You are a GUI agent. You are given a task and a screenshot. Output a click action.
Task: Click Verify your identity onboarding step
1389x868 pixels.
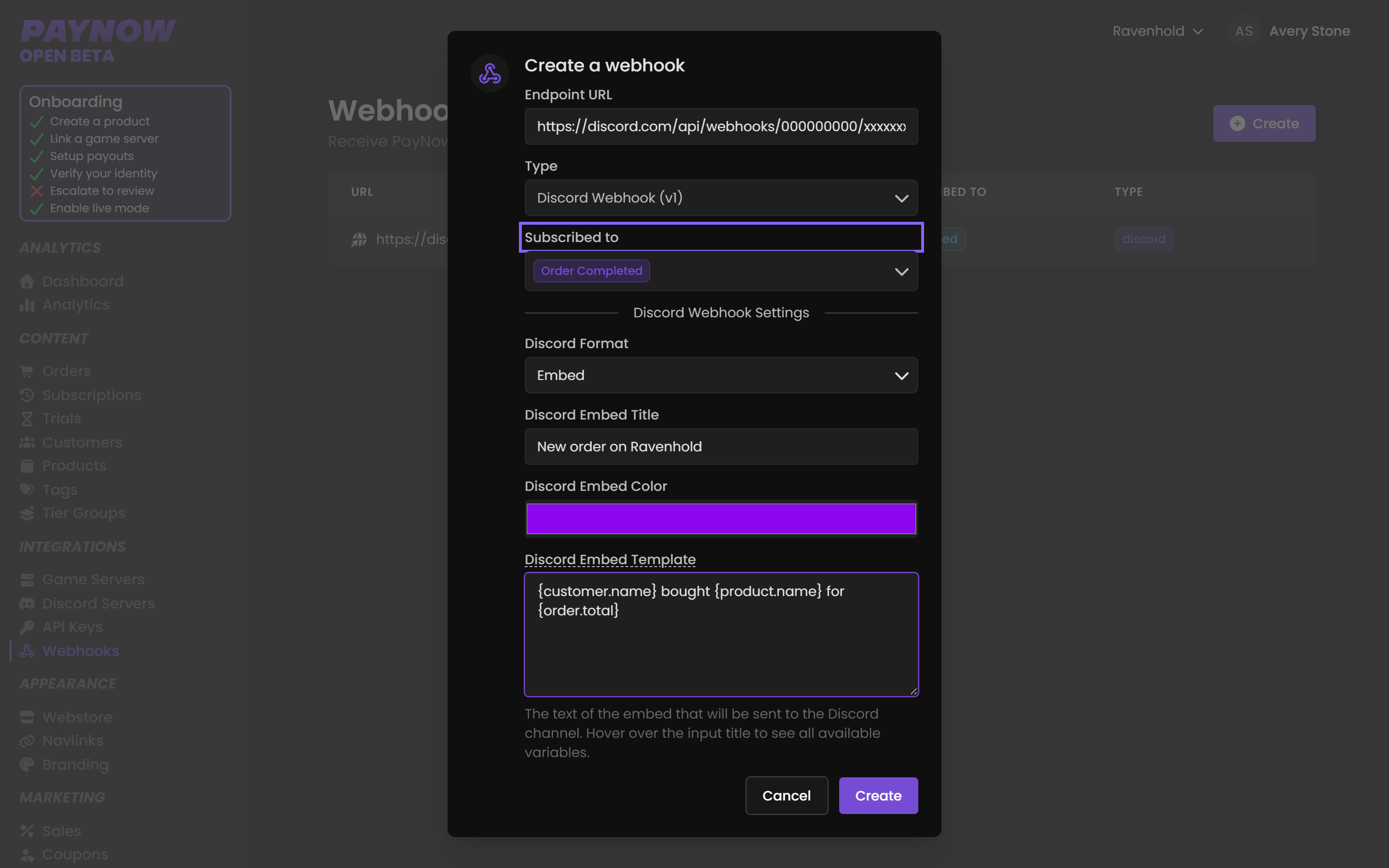click(103, 174)
